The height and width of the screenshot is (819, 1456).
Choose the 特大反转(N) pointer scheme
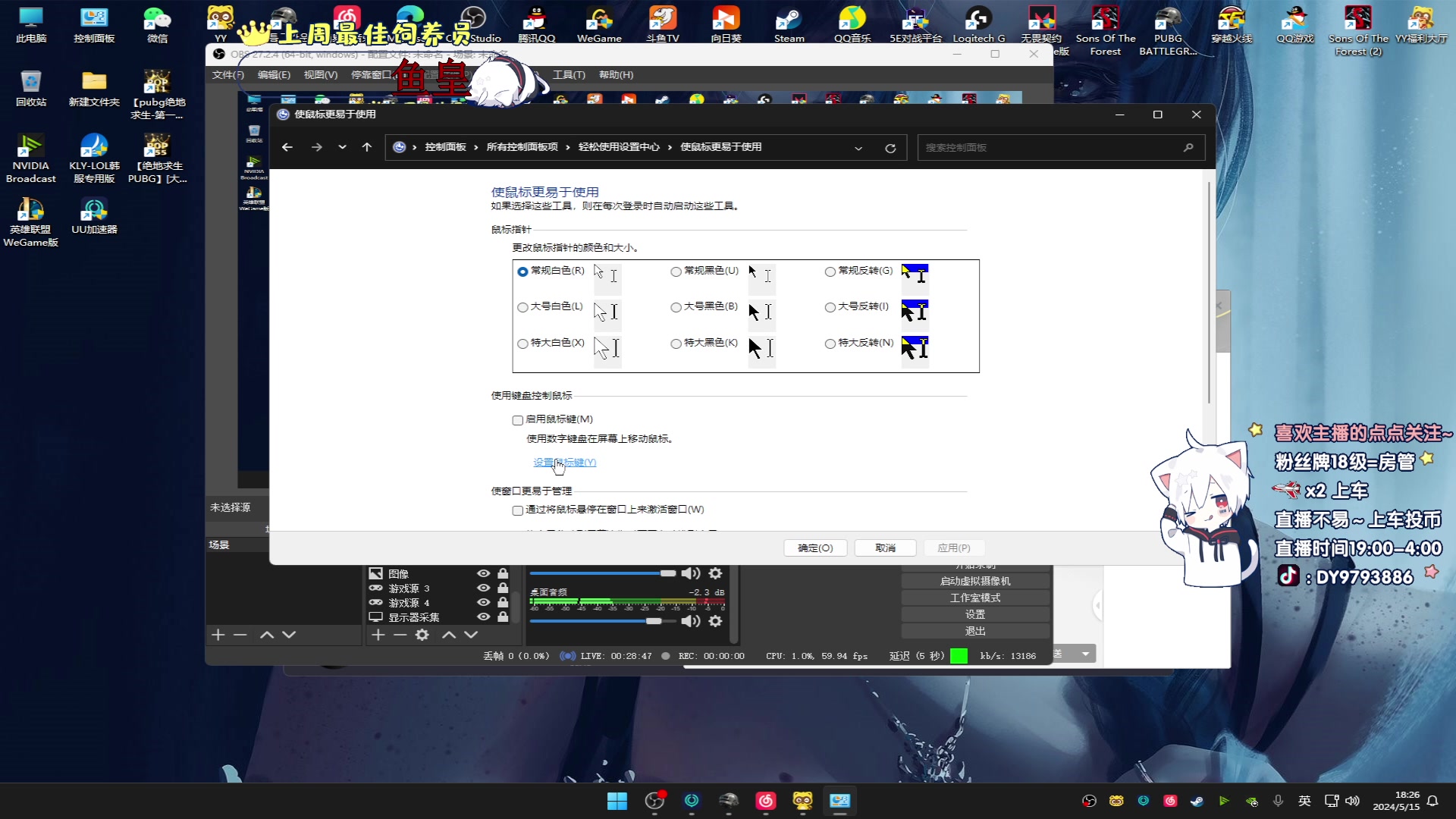[830, 344]
